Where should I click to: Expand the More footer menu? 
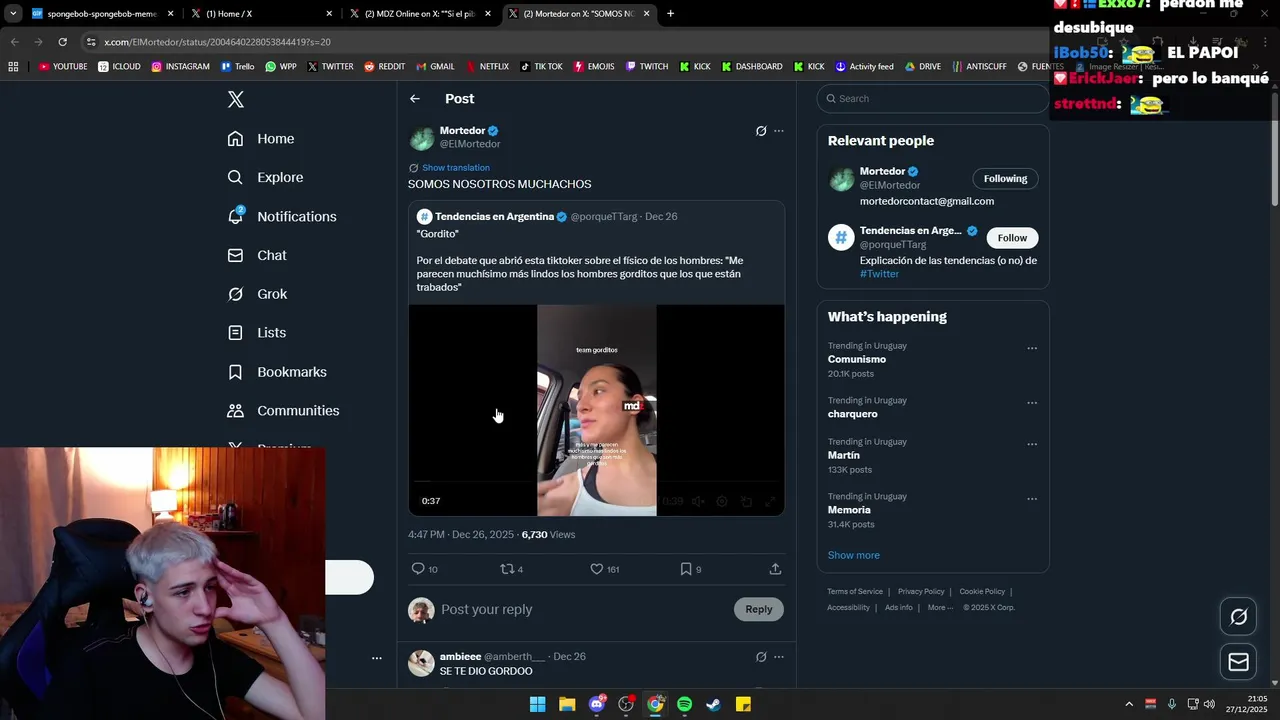tap(940, 607)
